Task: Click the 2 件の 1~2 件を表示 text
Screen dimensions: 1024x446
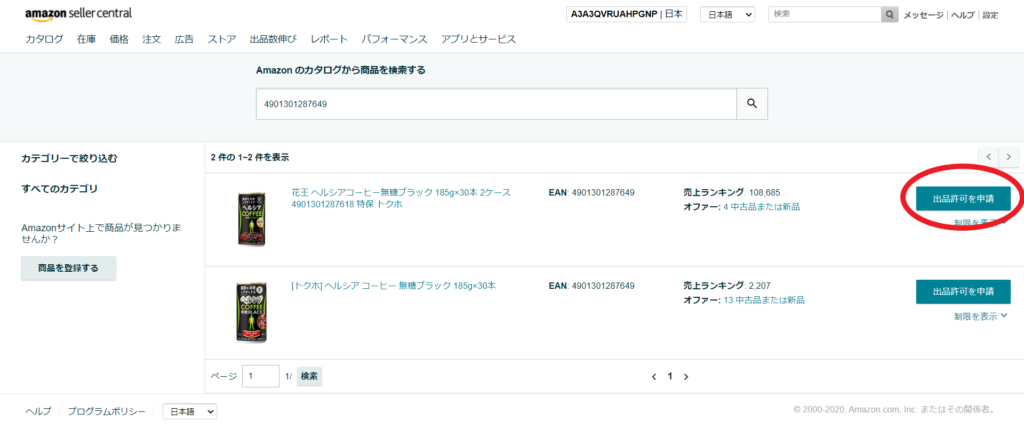Action: tap(249, 157)
